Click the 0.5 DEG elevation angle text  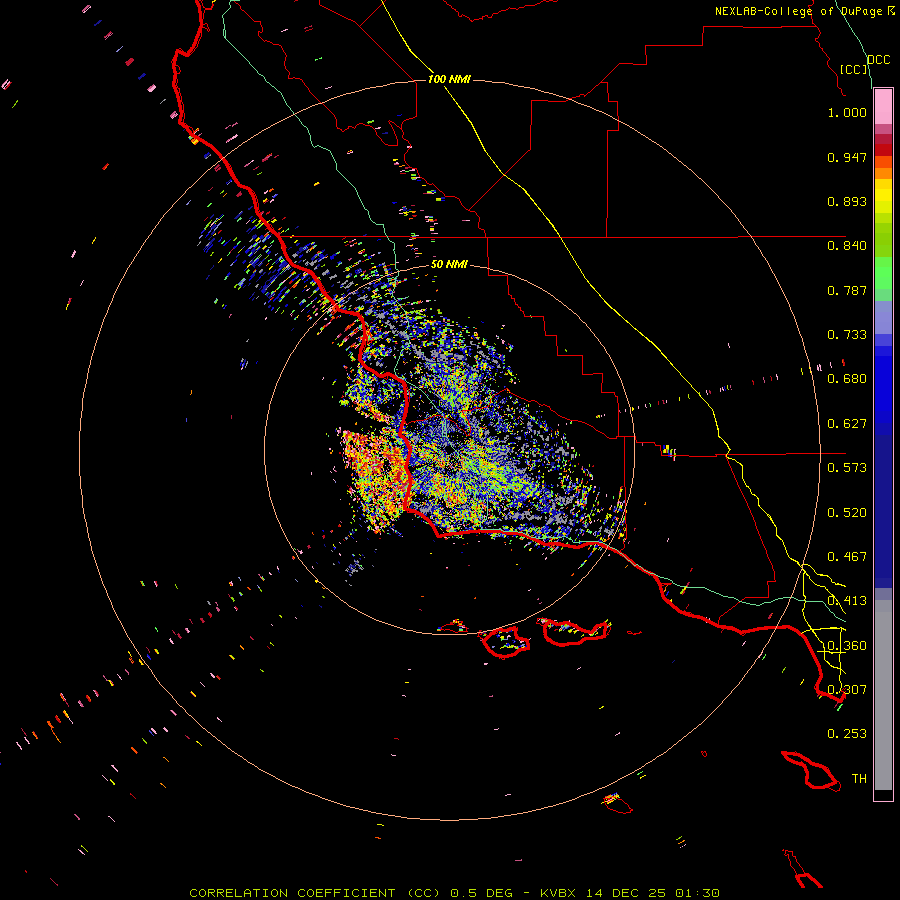point(484,893)
